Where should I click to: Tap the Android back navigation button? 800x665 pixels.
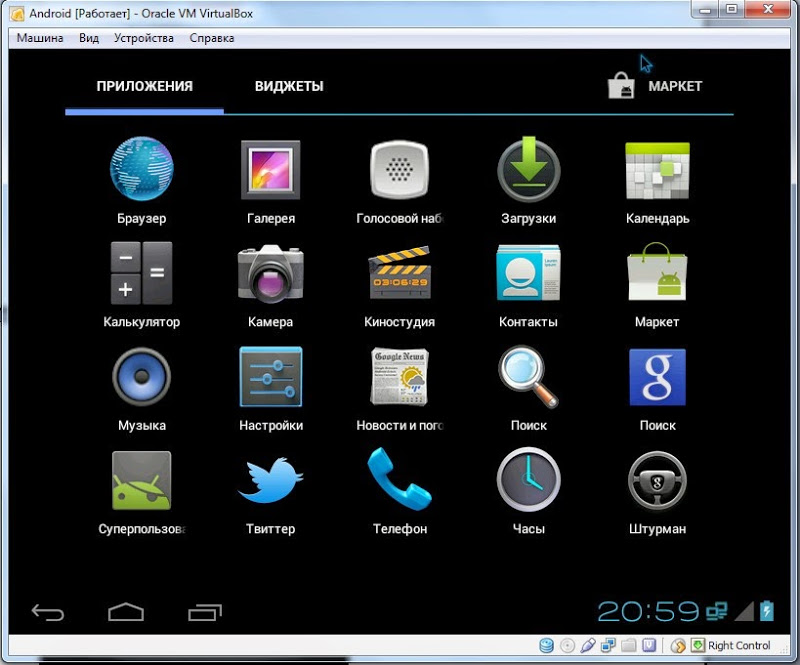(48, 612)
